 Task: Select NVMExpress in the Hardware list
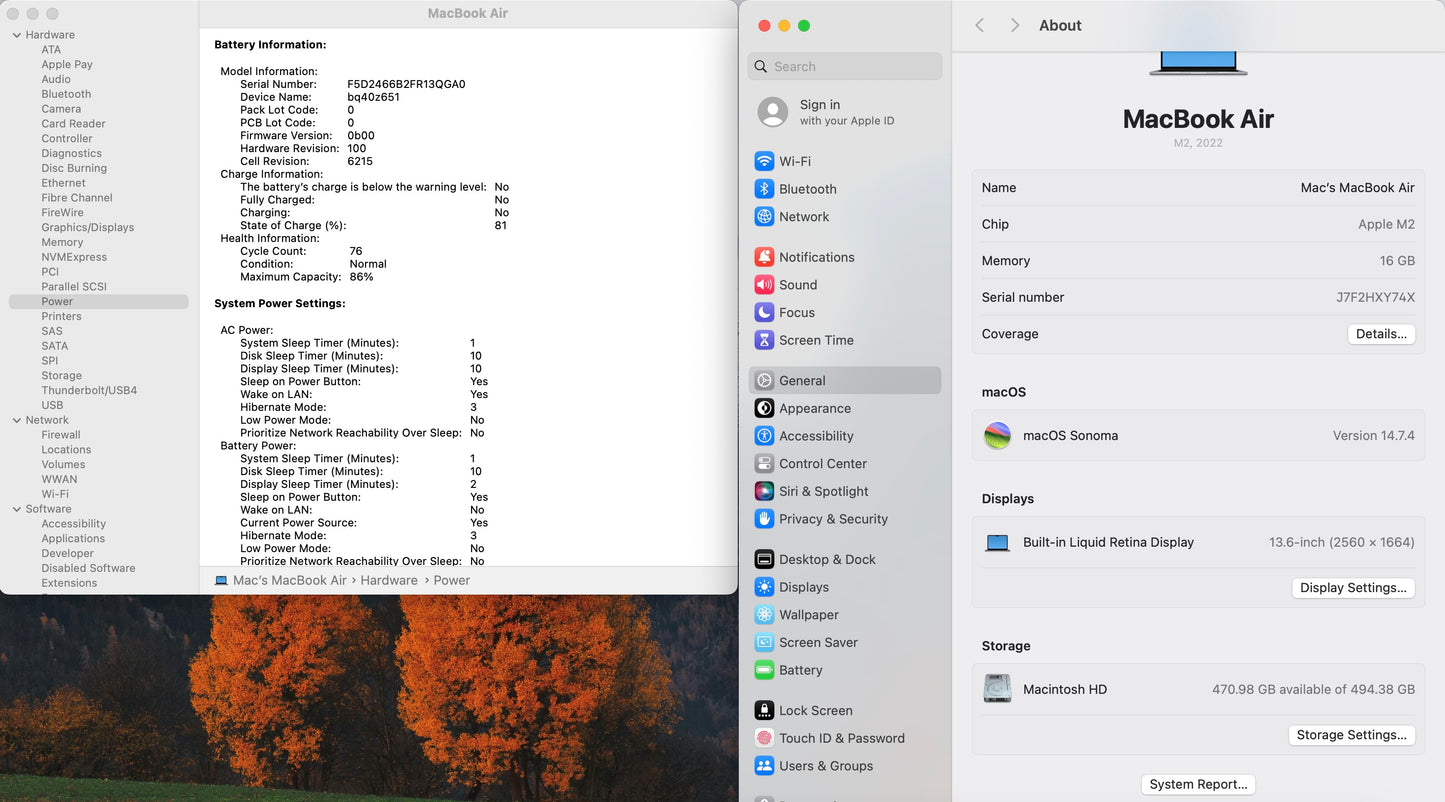click(74, 257)
